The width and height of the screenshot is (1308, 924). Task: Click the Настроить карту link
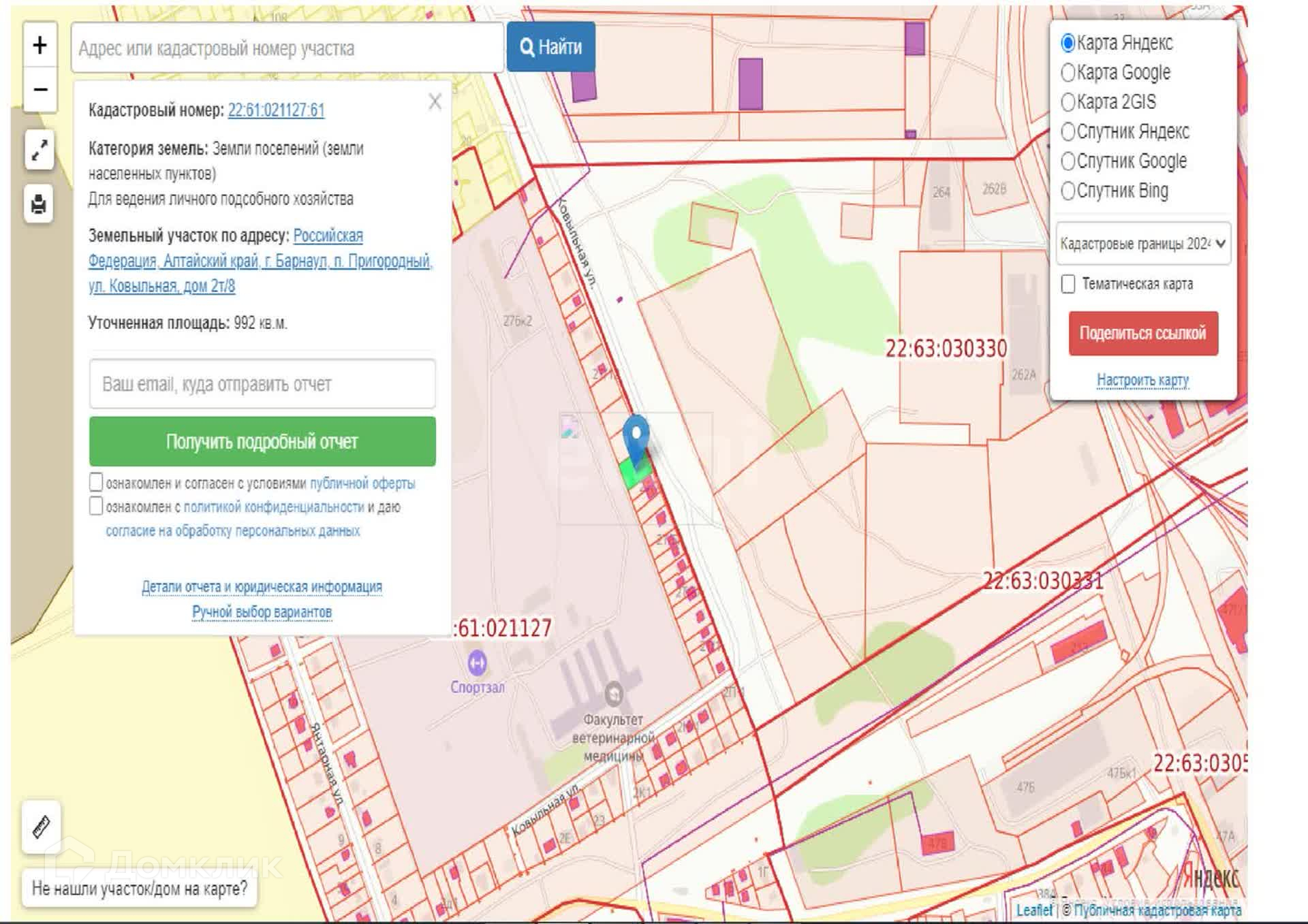pos(1142,380)
